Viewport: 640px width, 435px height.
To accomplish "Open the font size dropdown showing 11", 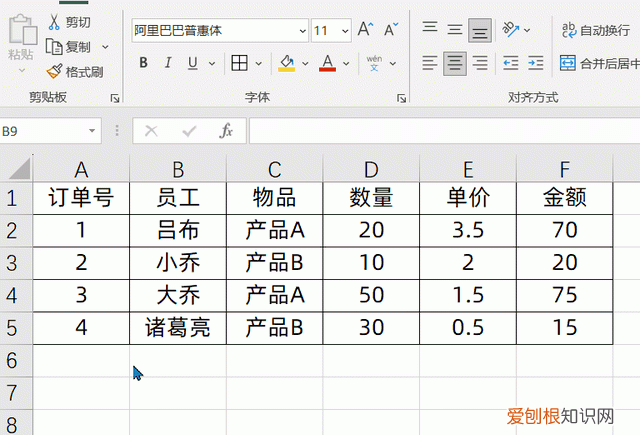I will 345,31.
